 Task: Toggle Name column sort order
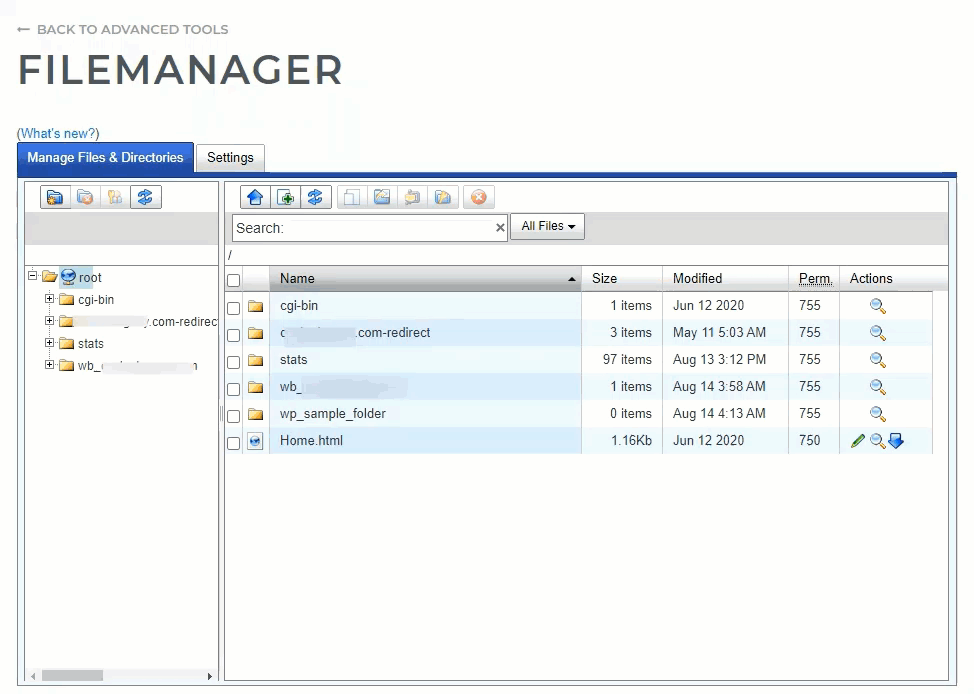300,278
